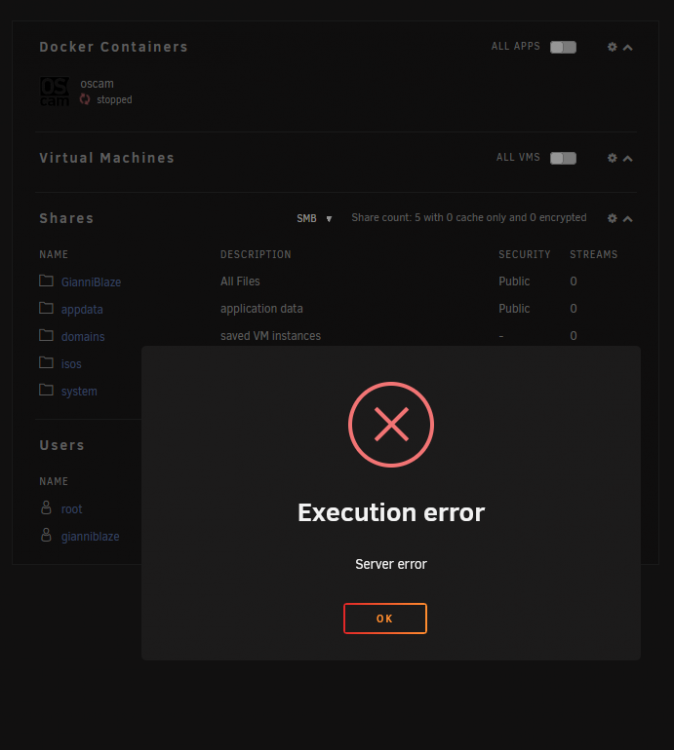Click the Server error message text

click(x=391, y=564)
